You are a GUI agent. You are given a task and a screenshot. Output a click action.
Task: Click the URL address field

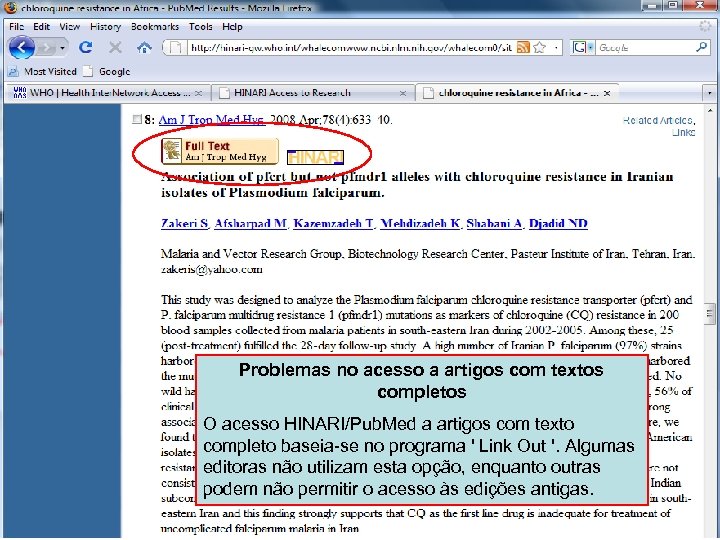click(351, 47)
